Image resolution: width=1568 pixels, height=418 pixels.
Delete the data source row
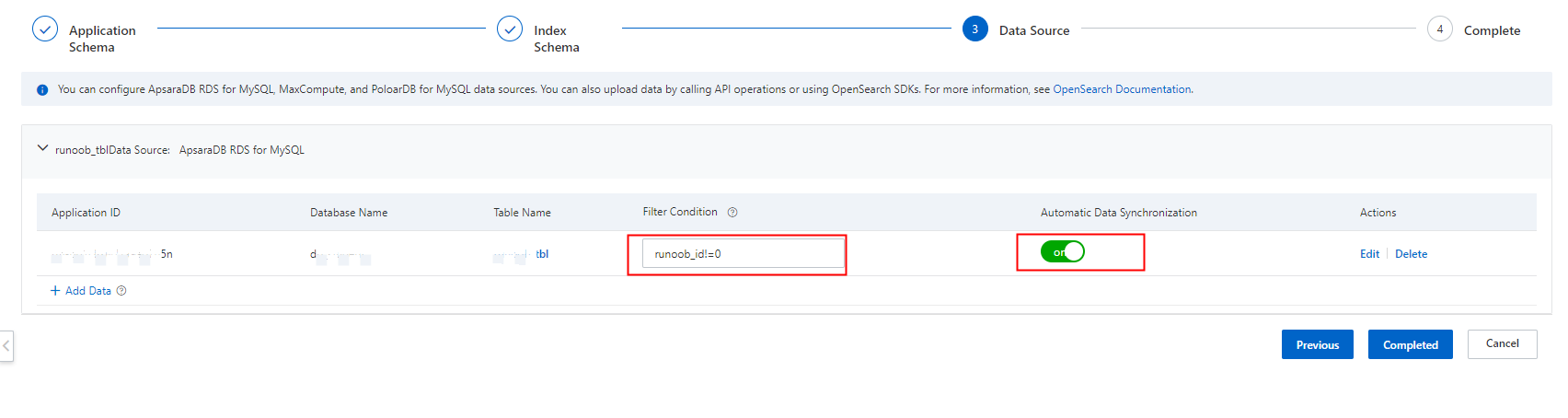click(1411, 254)
